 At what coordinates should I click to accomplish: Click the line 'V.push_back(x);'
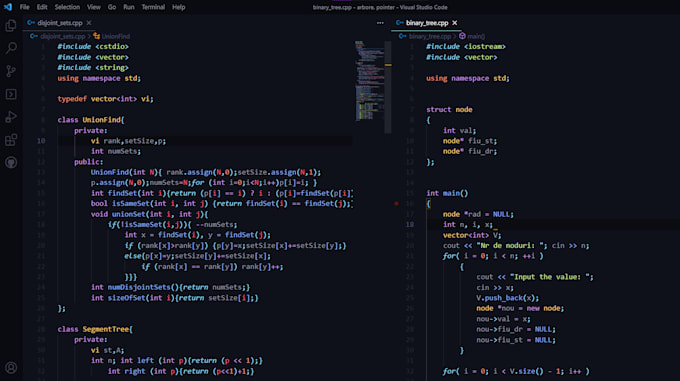click(x=508, y=298)
